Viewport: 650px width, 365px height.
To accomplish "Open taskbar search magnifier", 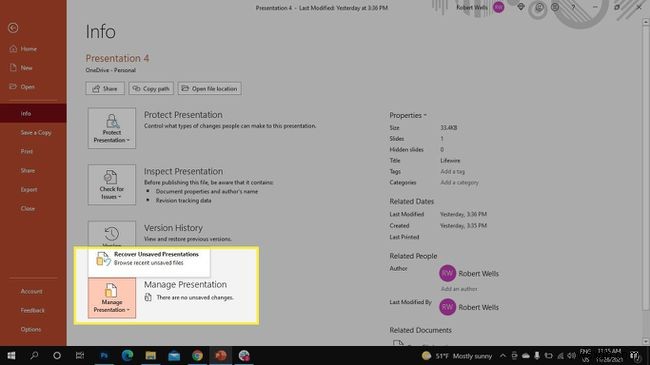I will (34, 355).
